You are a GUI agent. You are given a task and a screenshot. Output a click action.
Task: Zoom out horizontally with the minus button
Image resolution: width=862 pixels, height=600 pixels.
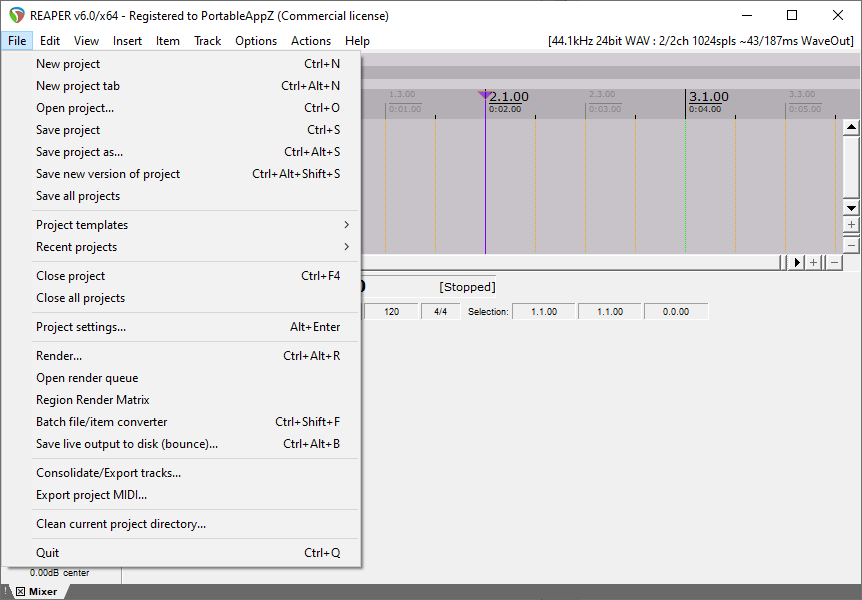click(835, 262)
